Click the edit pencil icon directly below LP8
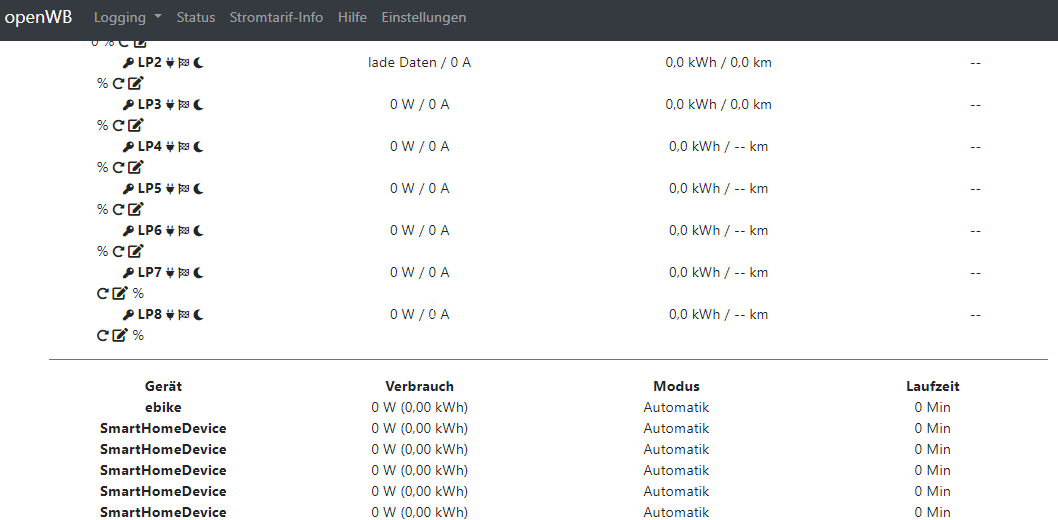1058x520 pixels. click(x=119, y=335)
